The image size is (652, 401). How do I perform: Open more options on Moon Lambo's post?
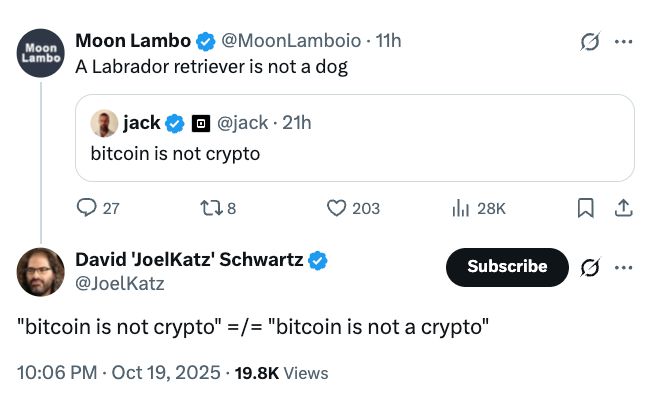(624, 42)
